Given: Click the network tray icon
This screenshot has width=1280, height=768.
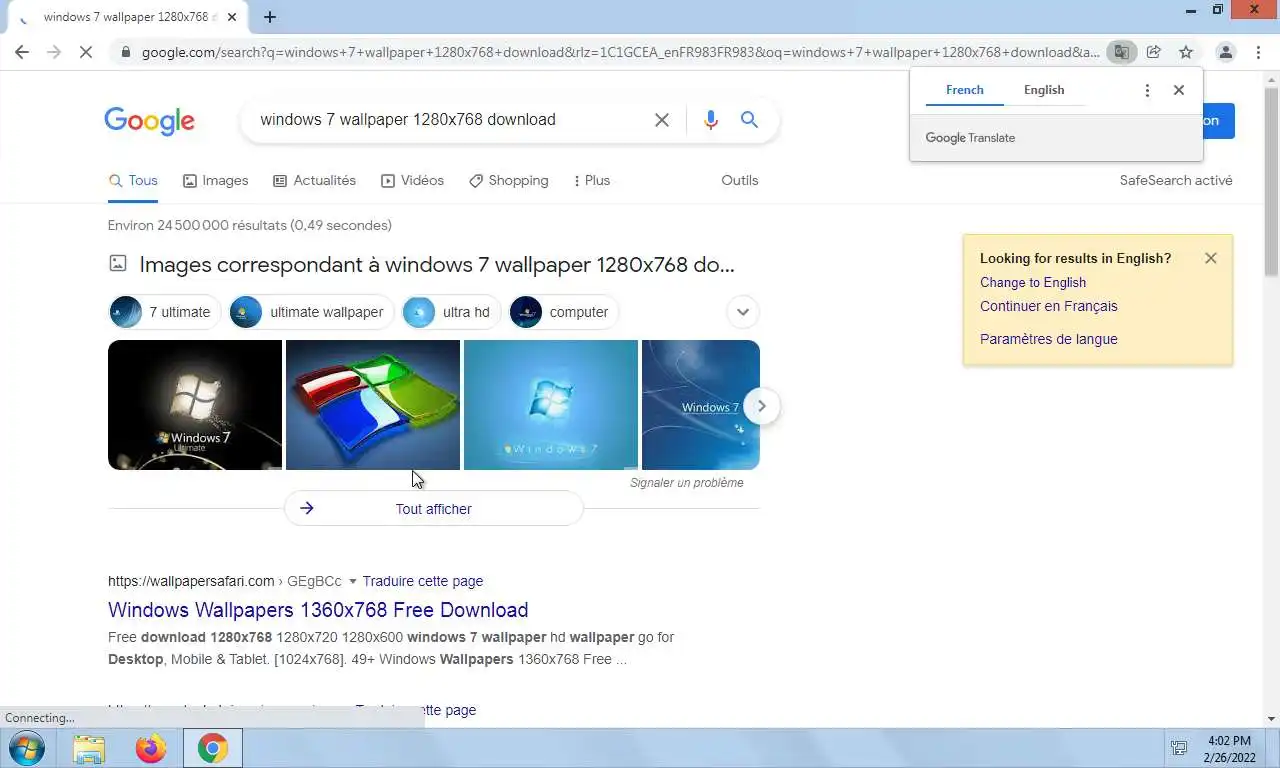Looking at the screenshot, I should (1179, 748).
